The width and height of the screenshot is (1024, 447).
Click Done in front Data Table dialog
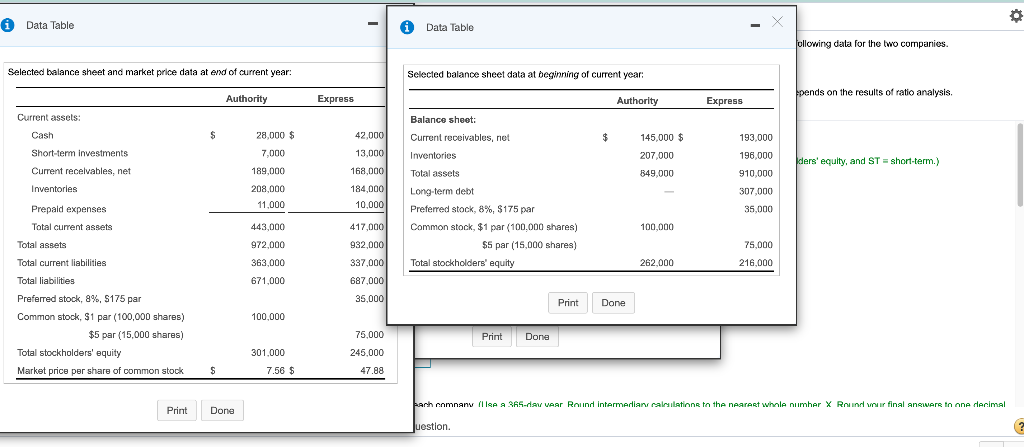[613, 303]
